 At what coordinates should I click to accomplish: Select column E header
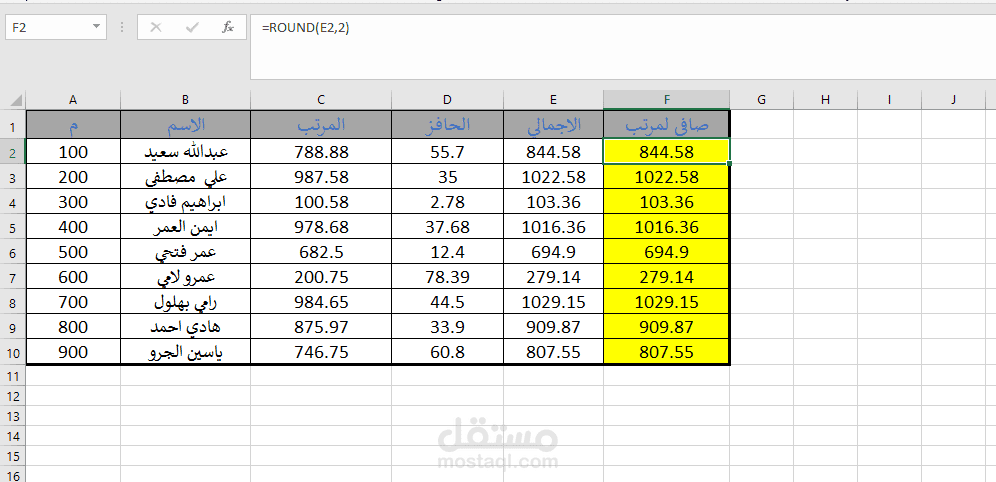tap(553, 100)
